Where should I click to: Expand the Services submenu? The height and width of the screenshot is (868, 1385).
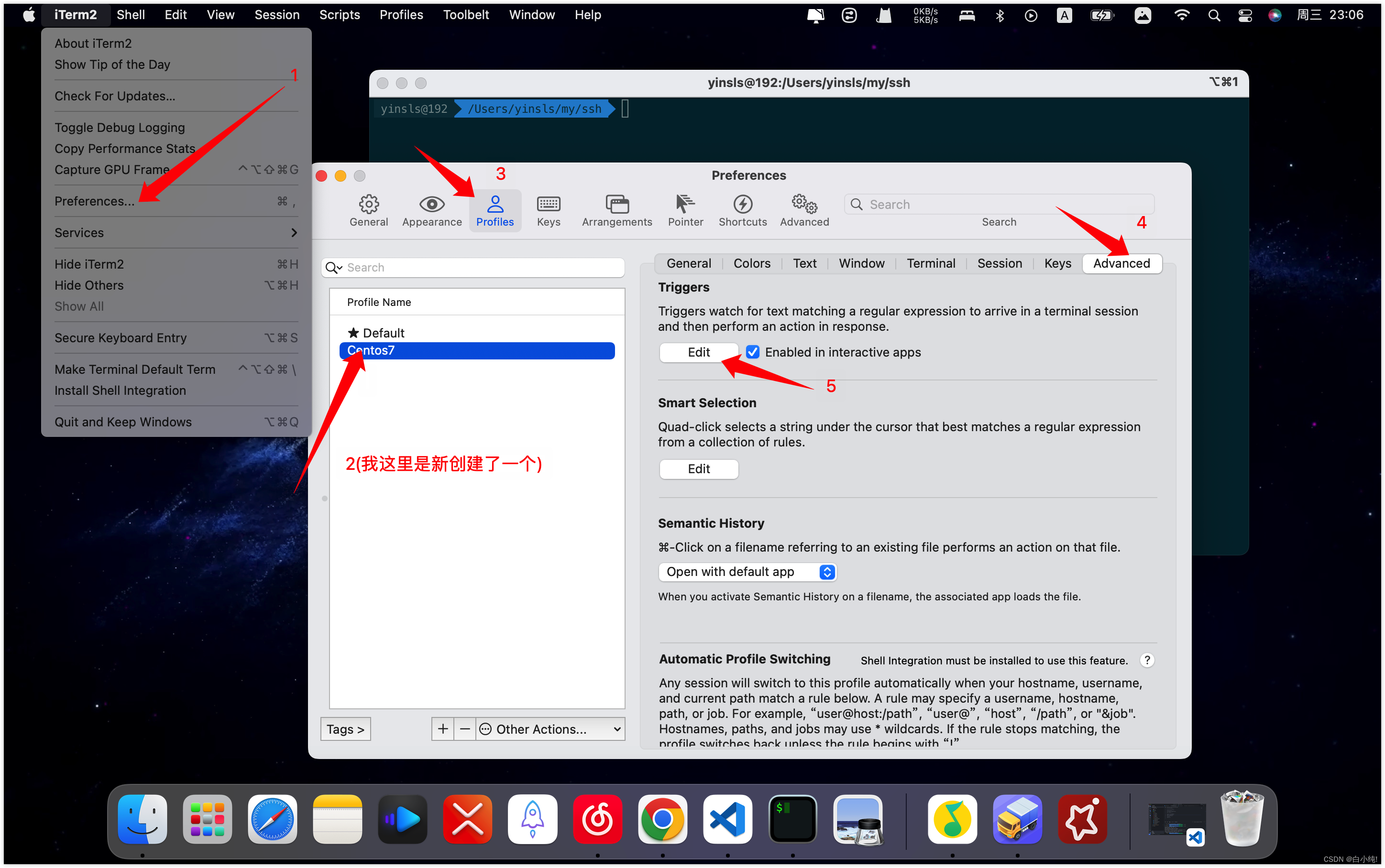coord(176,232)
